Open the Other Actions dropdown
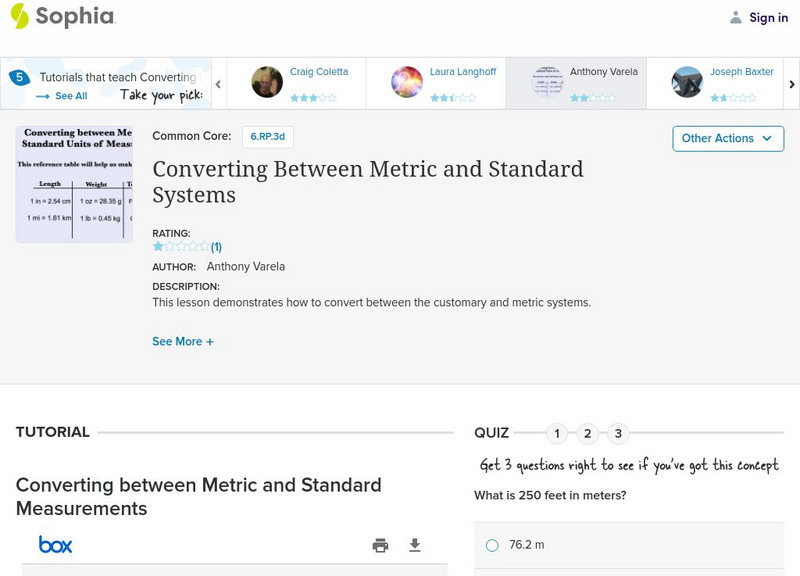Screen dimensions: 800x576 click(x=727, y=138)
